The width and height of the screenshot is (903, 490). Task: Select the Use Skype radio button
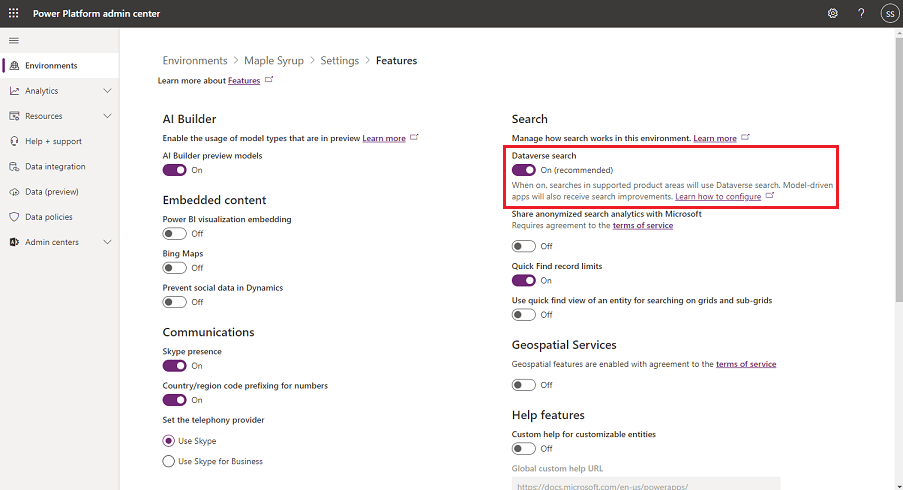pos(168,440)
